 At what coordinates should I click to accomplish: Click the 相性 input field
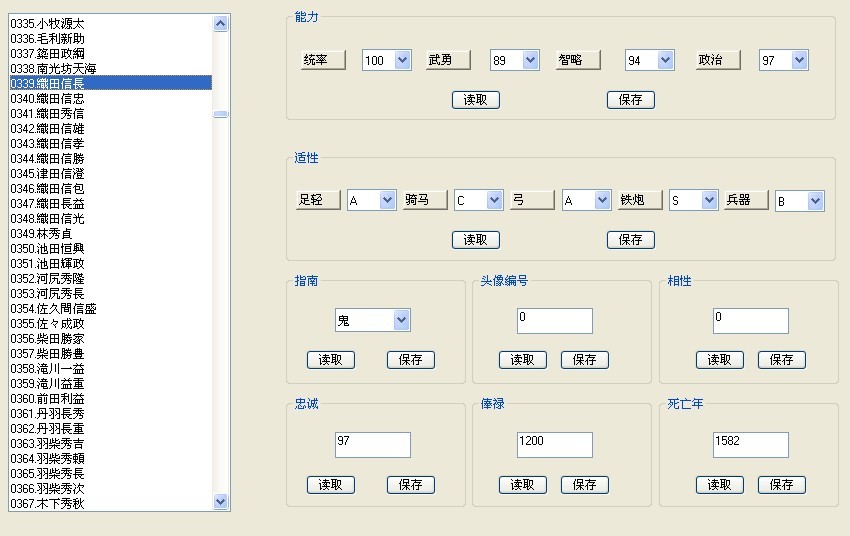pos(750,321)
